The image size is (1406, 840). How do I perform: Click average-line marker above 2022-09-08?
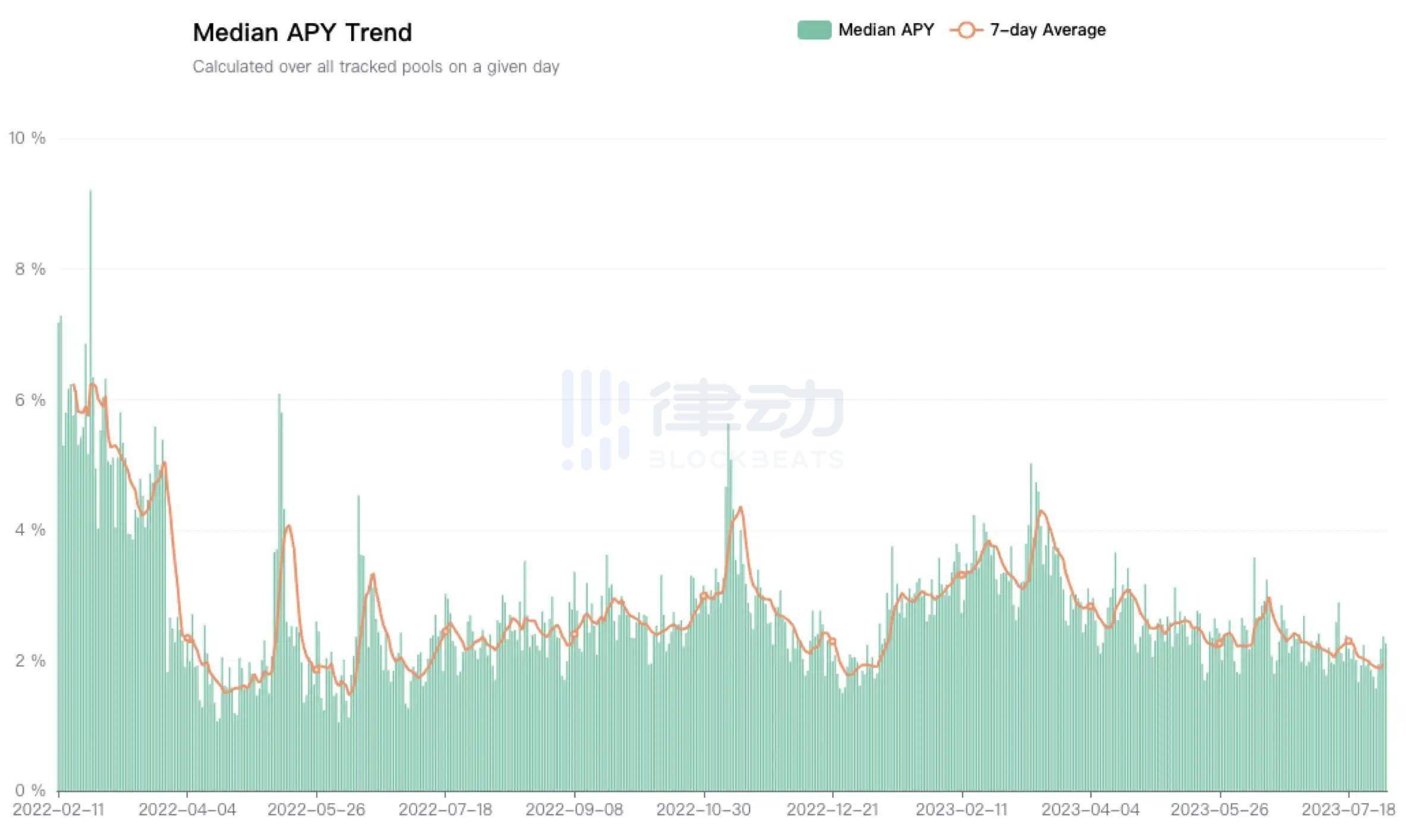(x=574, y=634)
